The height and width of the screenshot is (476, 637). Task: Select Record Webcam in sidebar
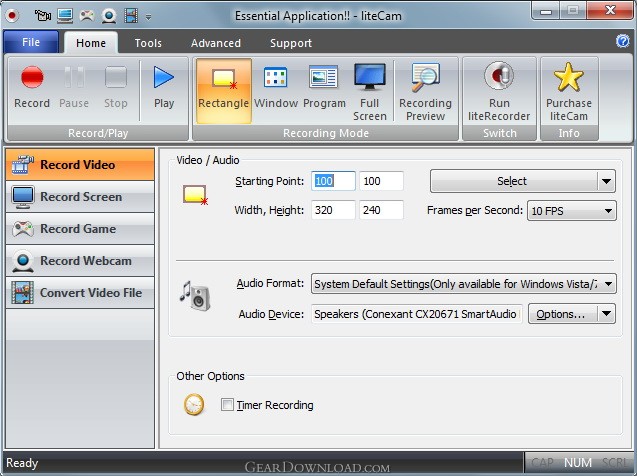(80, 261)
